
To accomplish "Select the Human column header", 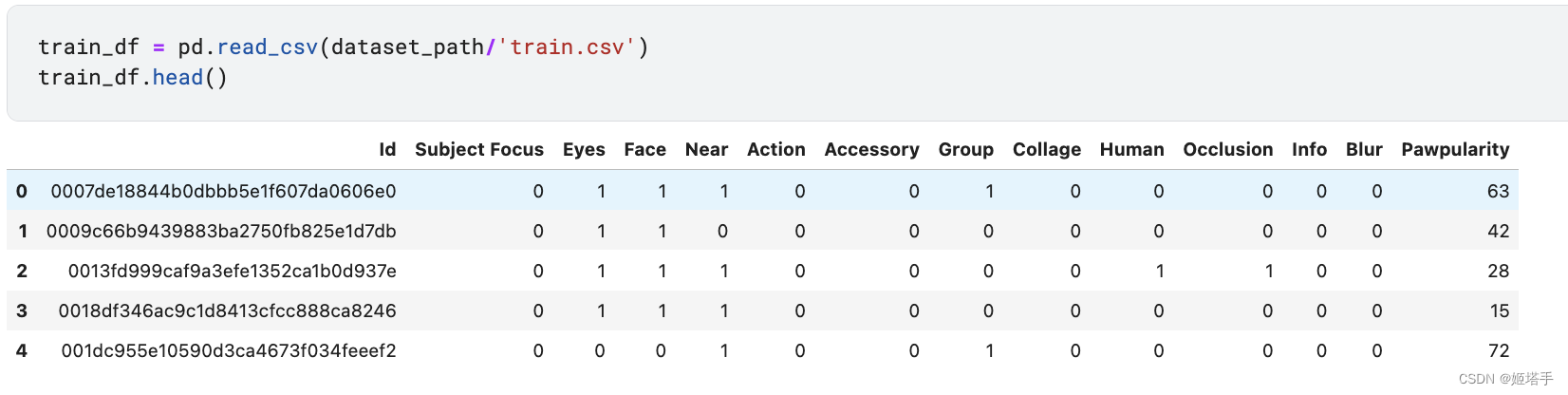I will [1131, 150].
